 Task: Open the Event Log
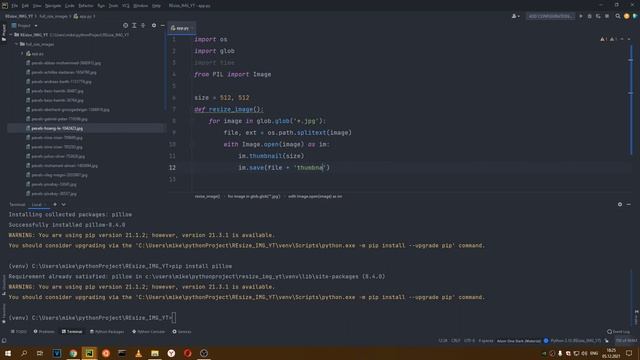pos(618,331)
